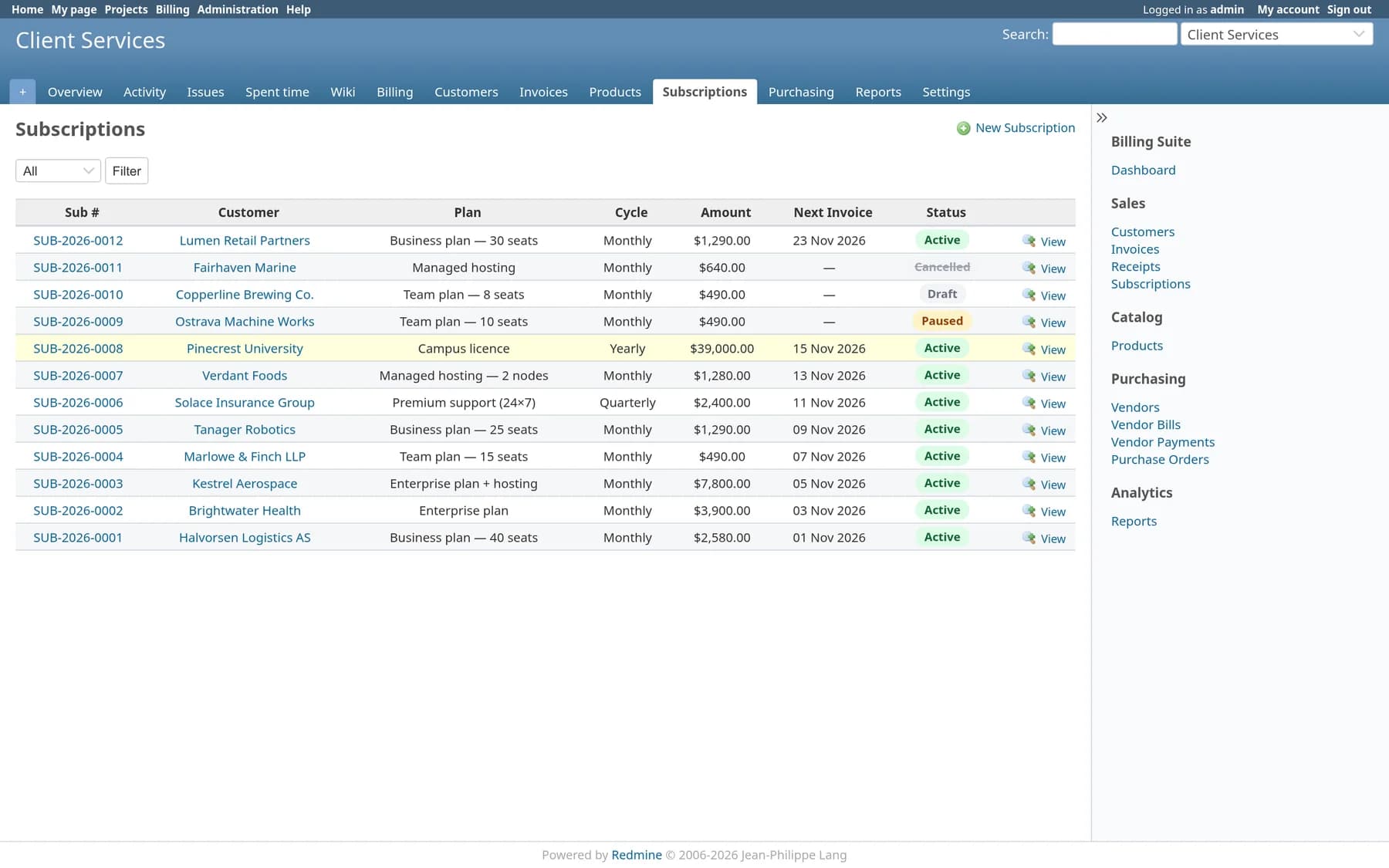The height and width of the screenshot is (868, 1389).
Task: Open My page in the top menu
Action: pyautogui.click(x=73, y=9)
